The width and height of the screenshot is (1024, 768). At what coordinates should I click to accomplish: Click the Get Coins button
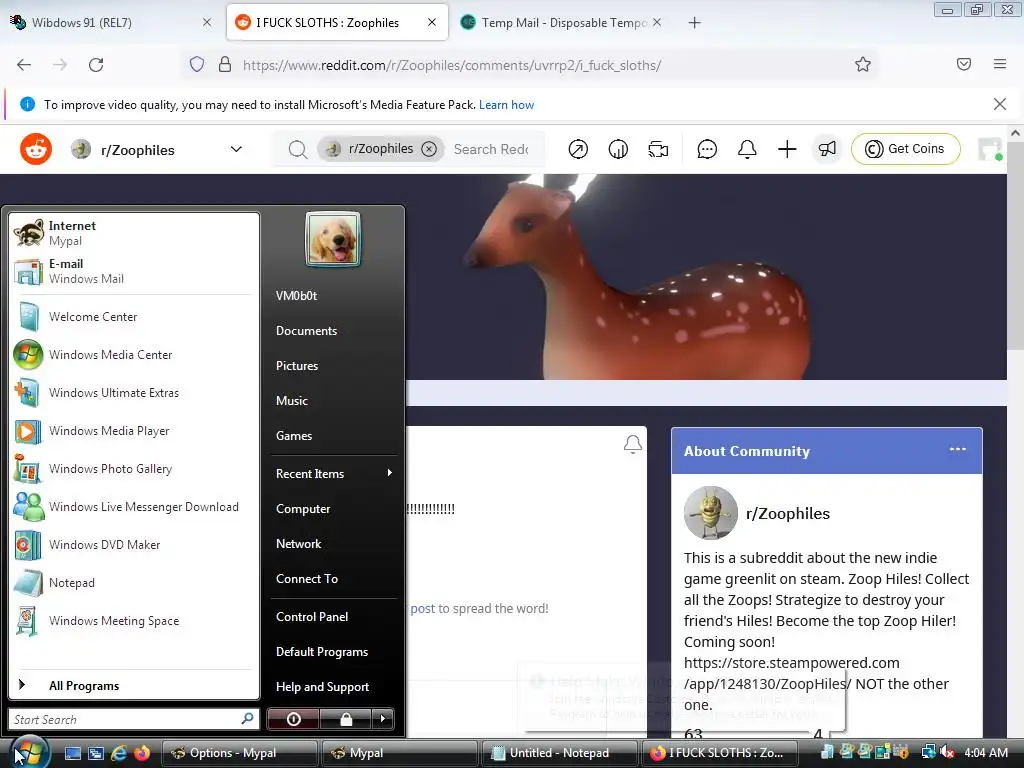coord(905,149)
